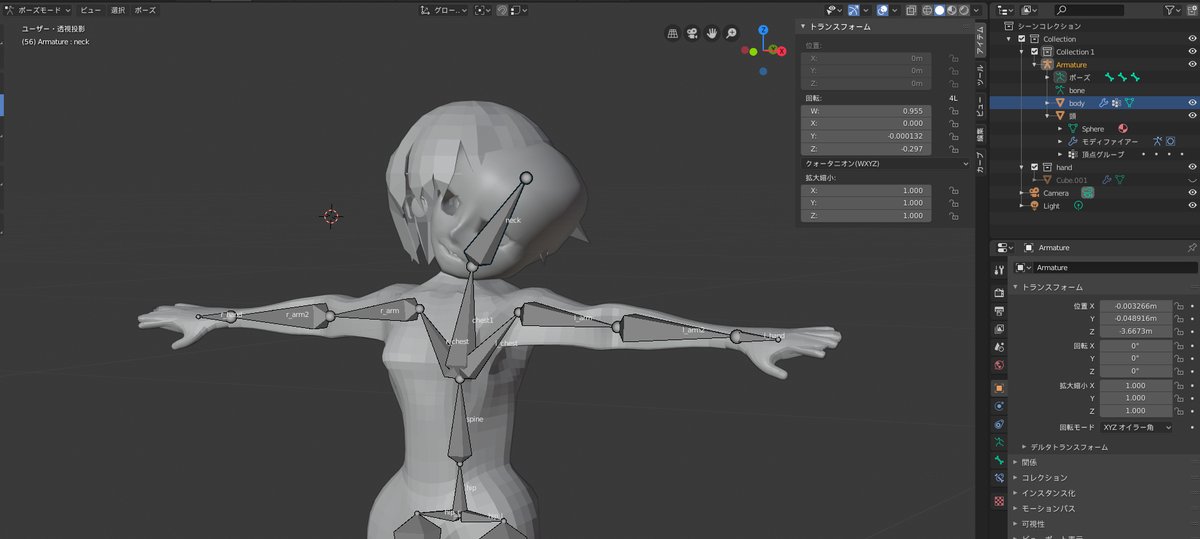
Task: Open the overlays dropdown arrow
Action: (895, 10)
